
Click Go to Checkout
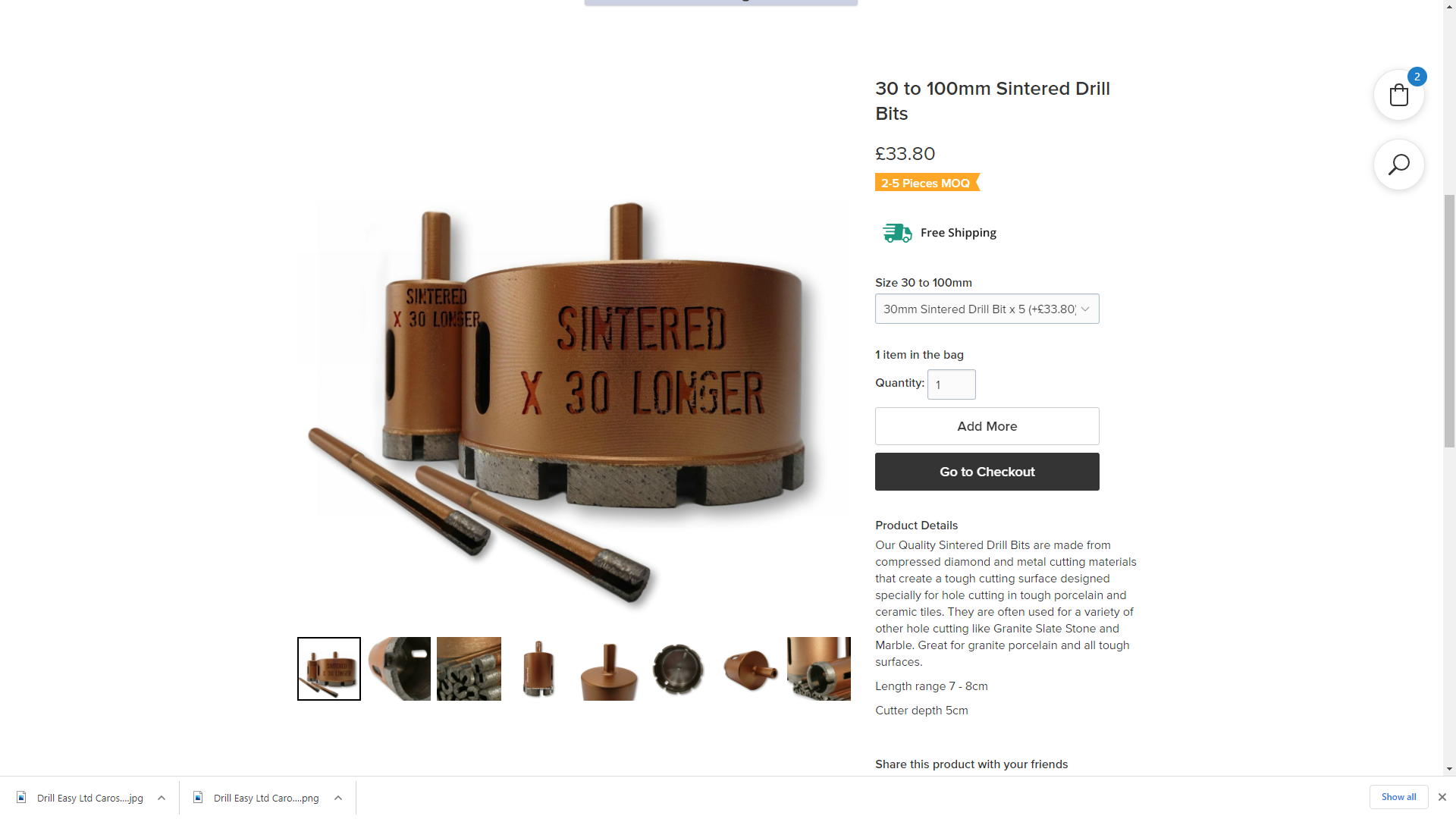pos(987,472)
